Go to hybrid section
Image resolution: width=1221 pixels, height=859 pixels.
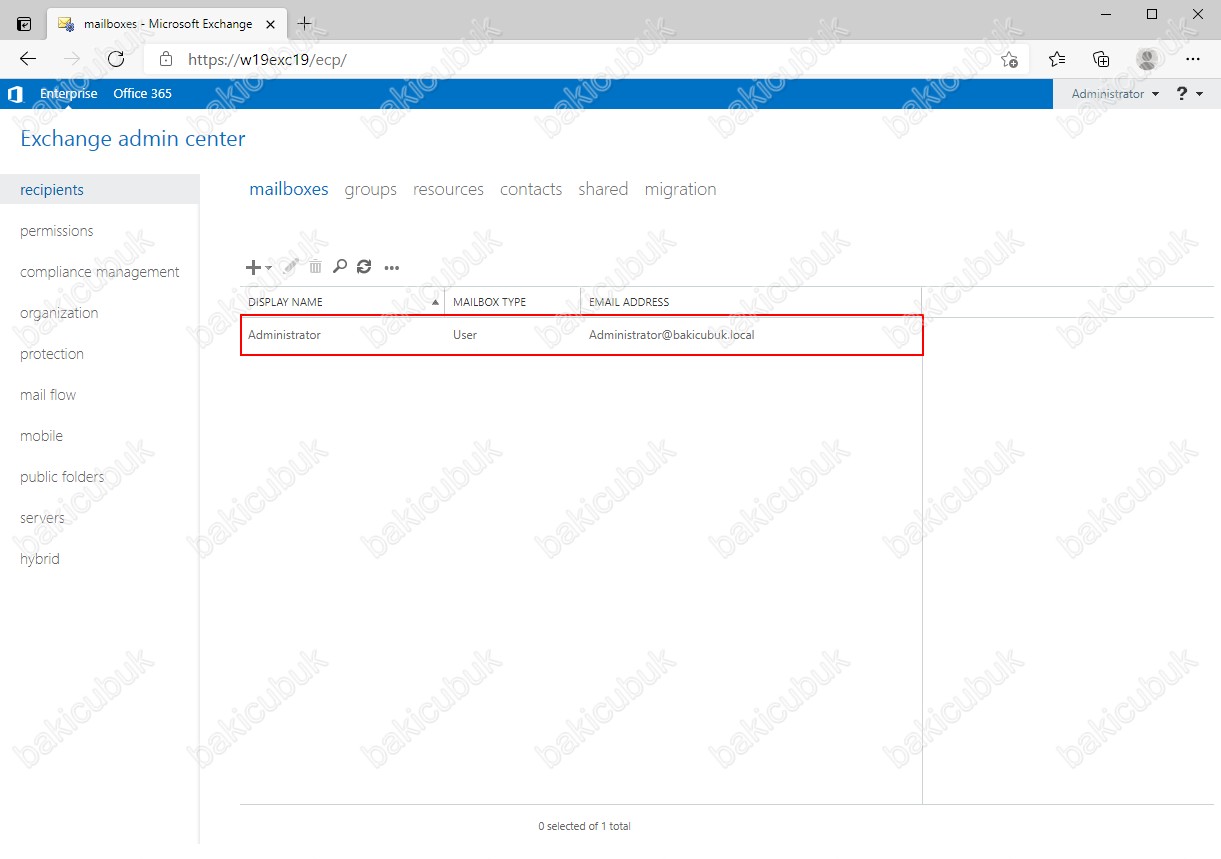pyautogui.click(x=40, y=559)
